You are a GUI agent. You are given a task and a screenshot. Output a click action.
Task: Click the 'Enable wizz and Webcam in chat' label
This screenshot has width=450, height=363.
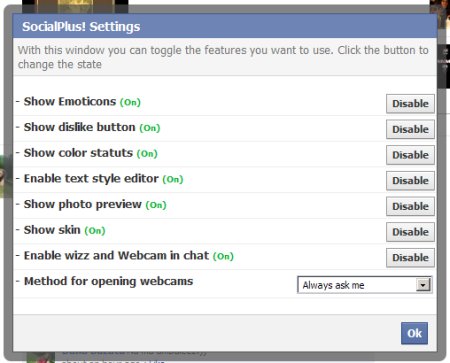pos(116,256)
